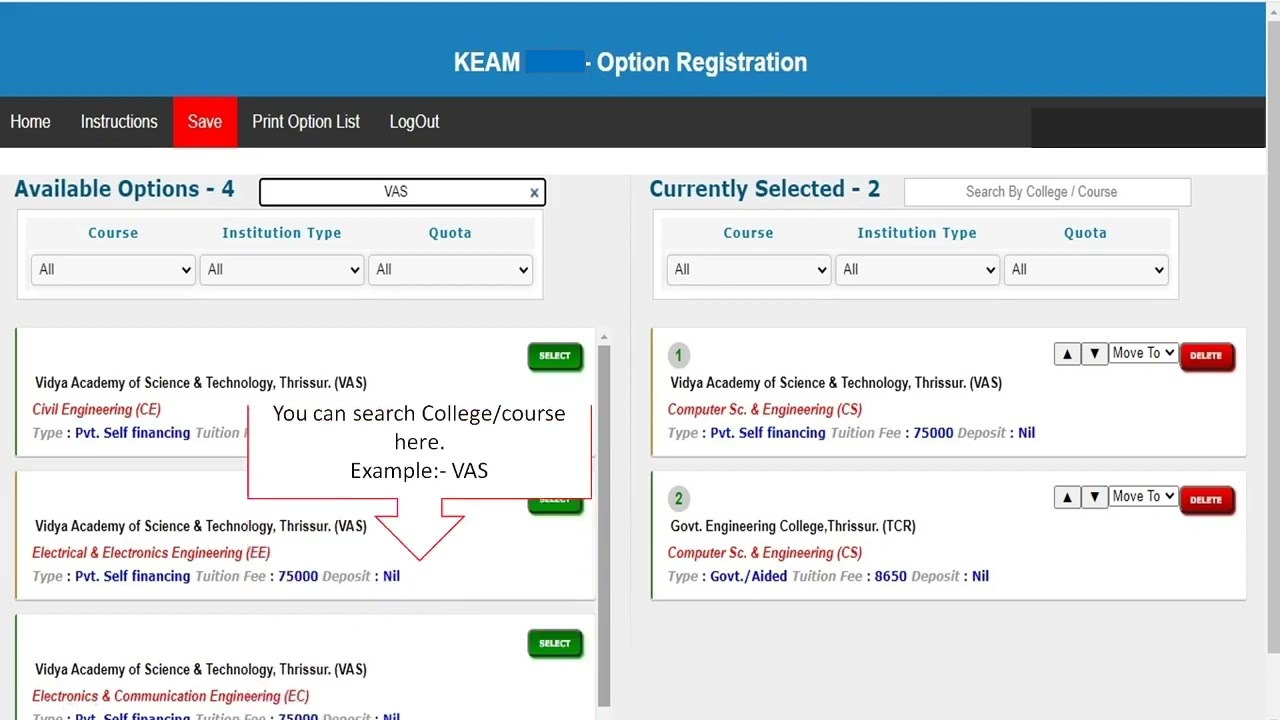Open the Quota filter under Currently Selected
The image size is (1280, 720).
1086,270
